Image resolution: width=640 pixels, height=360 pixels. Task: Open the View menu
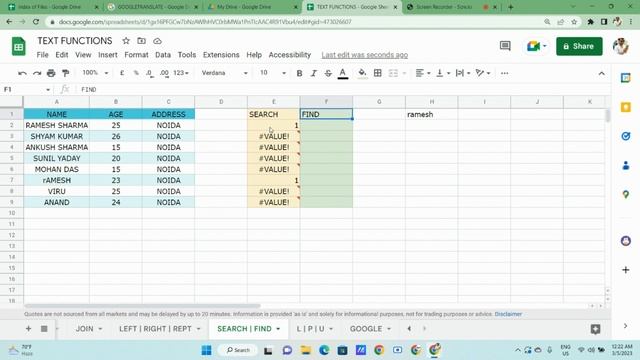[x=83, y=55]
